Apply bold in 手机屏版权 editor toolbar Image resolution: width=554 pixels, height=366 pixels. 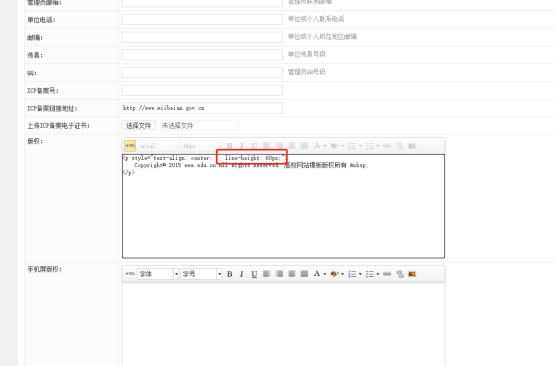[x=230, y=274]
